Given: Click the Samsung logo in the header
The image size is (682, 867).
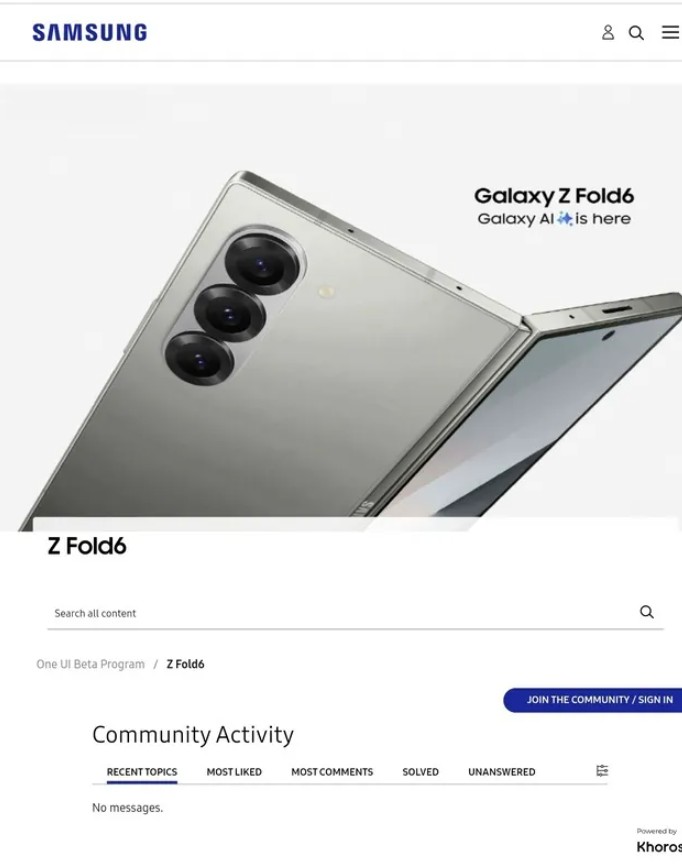Looking at the screenshot, I should pos(90,33).
